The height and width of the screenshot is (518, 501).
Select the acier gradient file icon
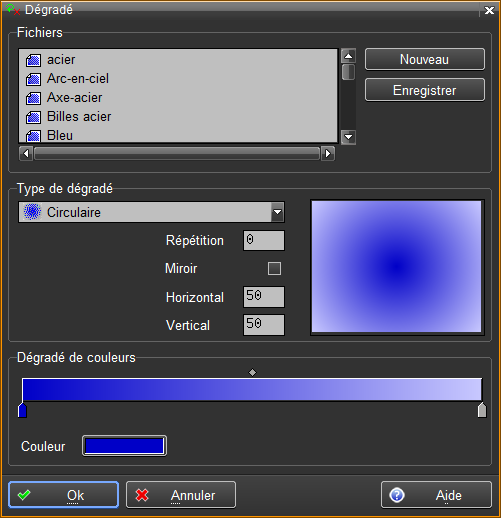[x=33, y=60]
